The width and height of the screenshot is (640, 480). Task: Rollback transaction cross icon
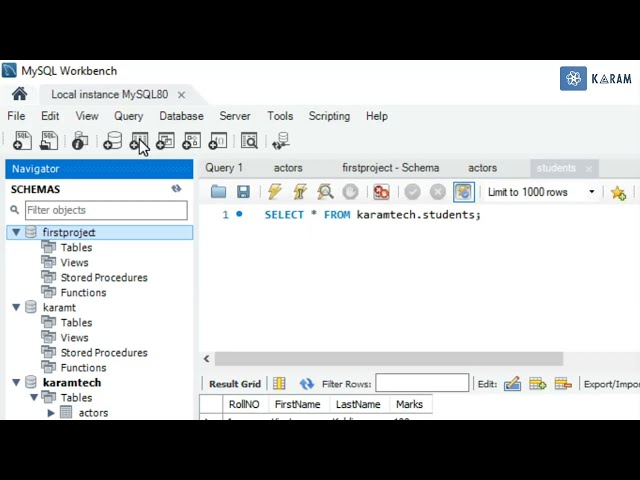point(438,191)
